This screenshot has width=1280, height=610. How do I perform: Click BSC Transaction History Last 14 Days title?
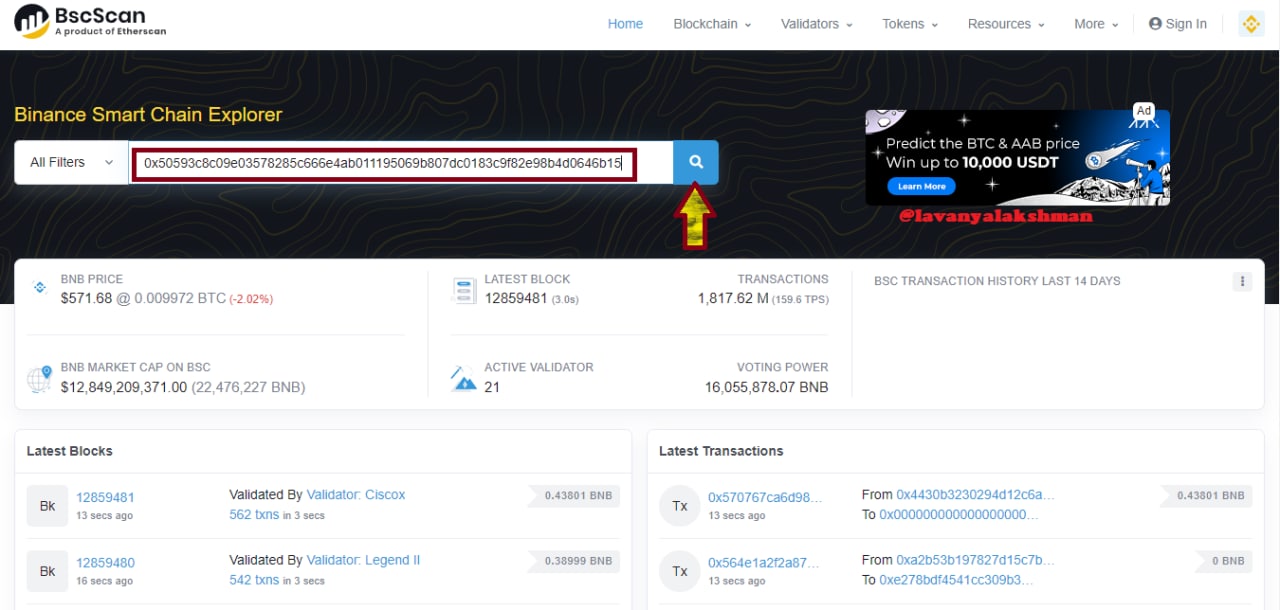997,281
